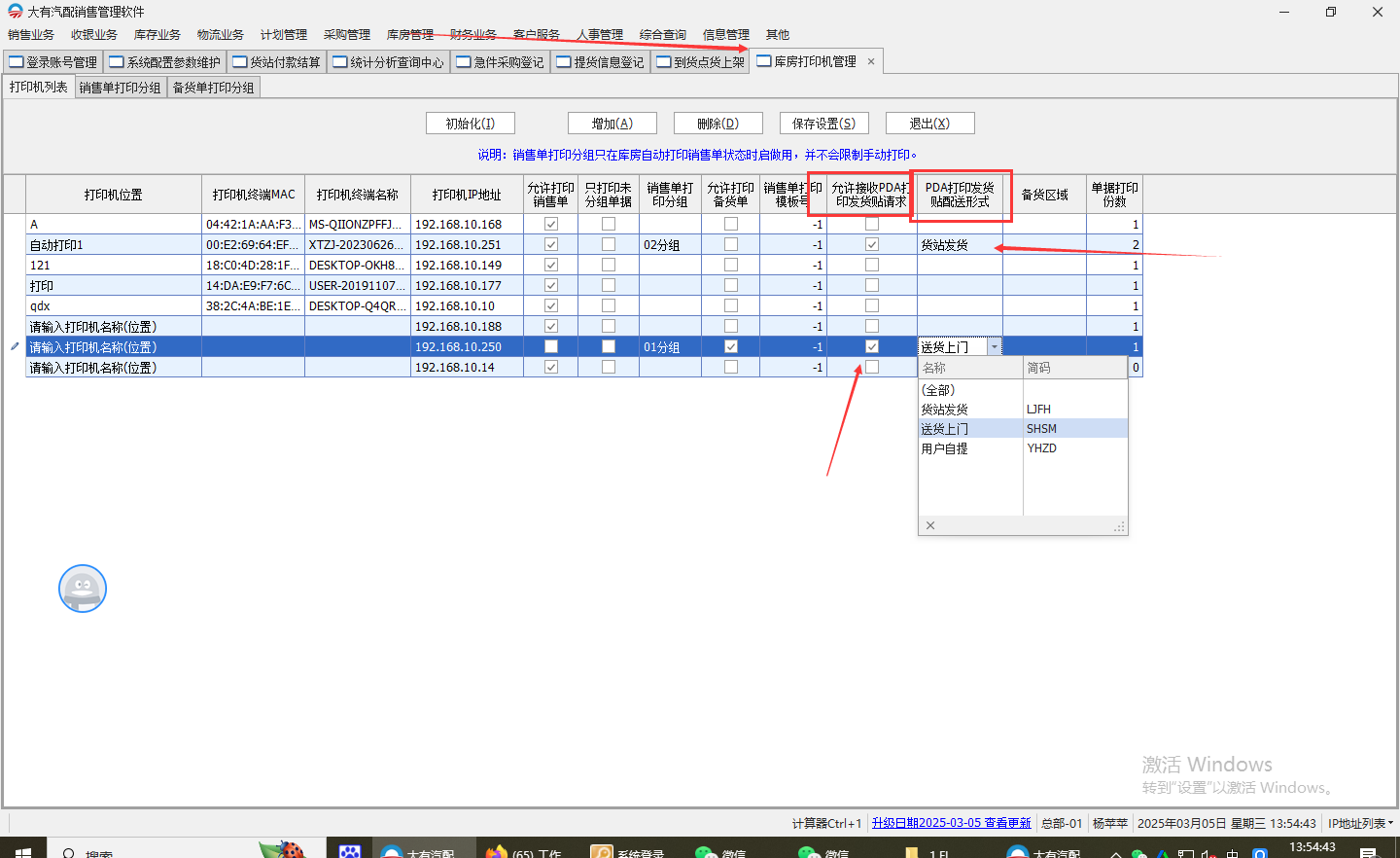Click the 退出(X) button
This screenshot has height=858, width=1400.
click(930, 124)
